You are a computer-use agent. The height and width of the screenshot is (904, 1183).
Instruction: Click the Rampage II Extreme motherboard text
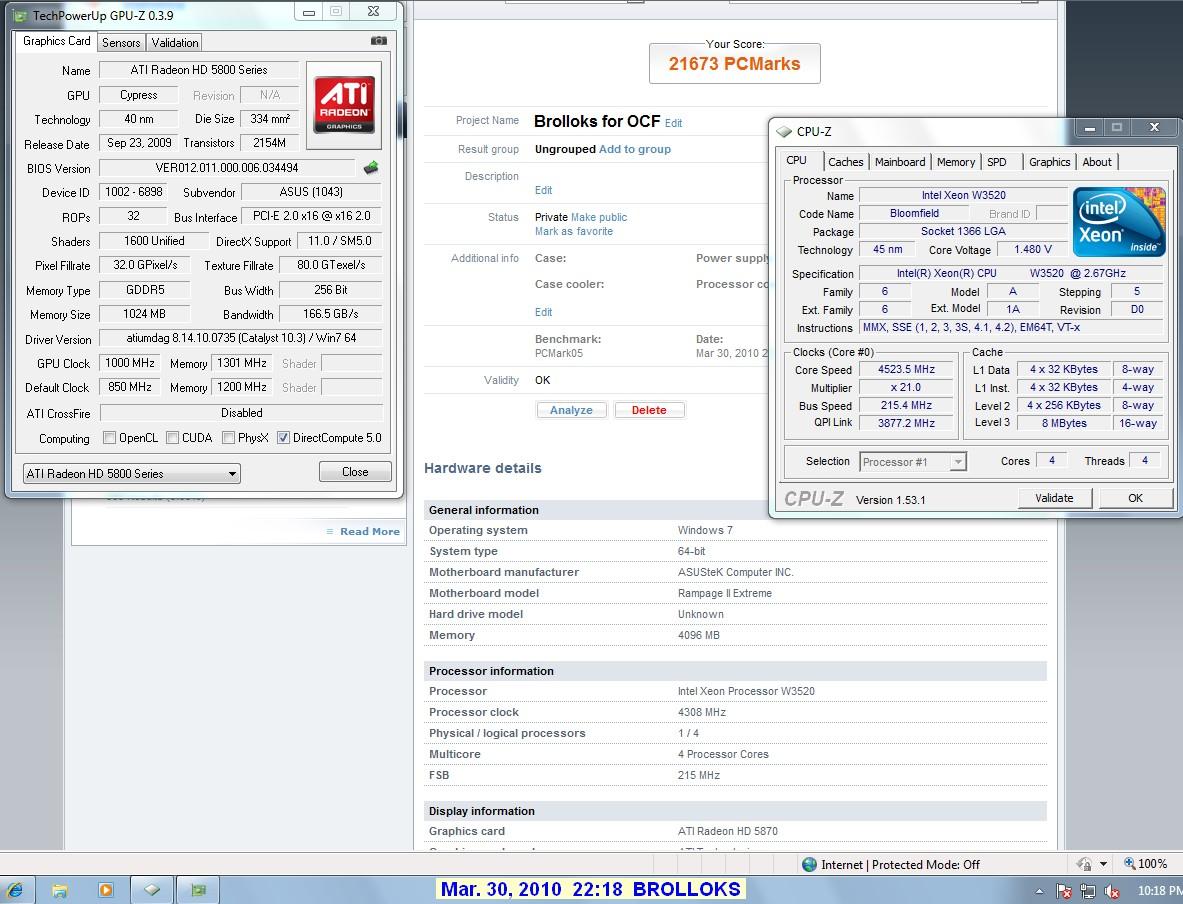[x=724, y=594]
